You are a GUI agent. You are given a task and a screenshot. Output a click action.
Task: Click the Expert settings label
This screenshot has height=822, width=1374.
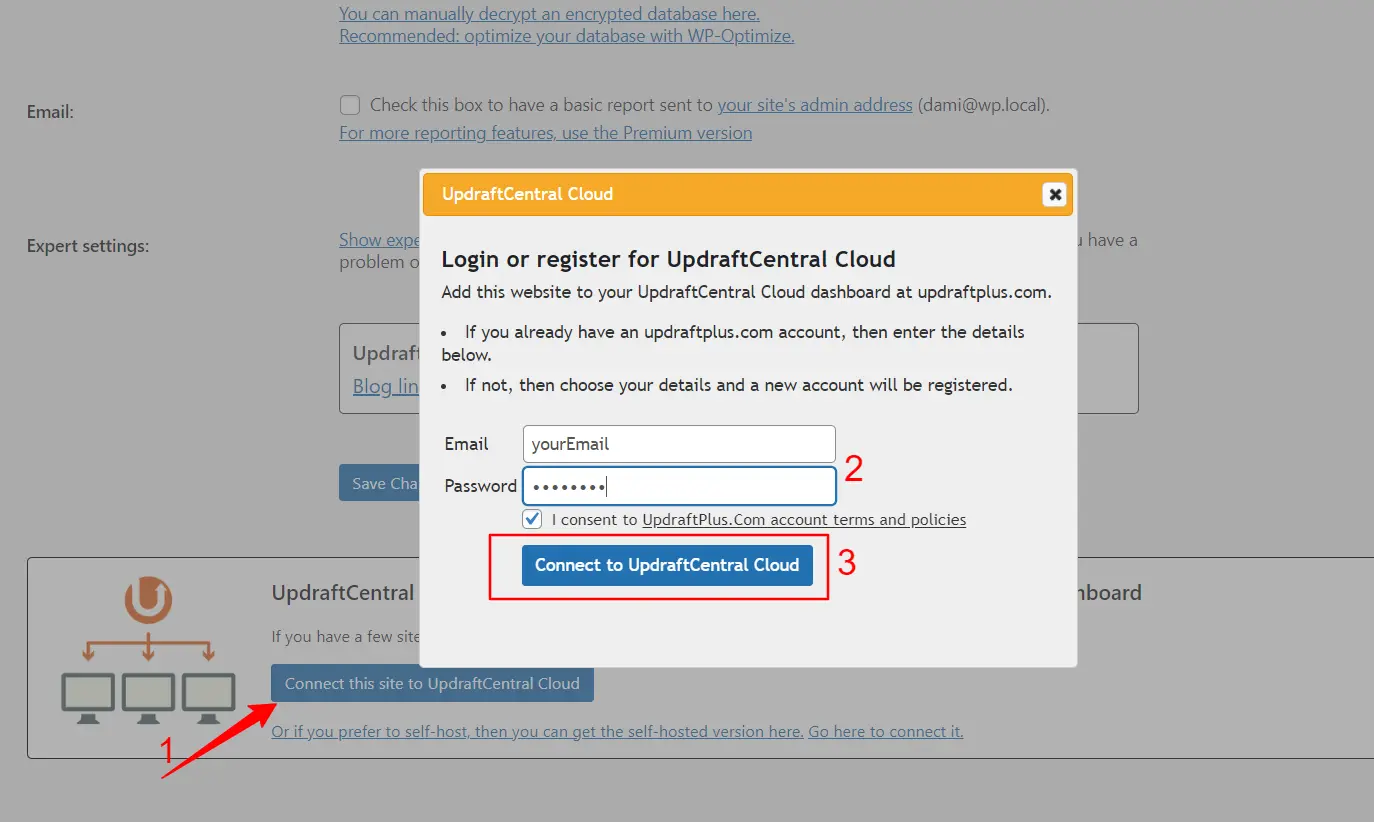coord(88,246)
